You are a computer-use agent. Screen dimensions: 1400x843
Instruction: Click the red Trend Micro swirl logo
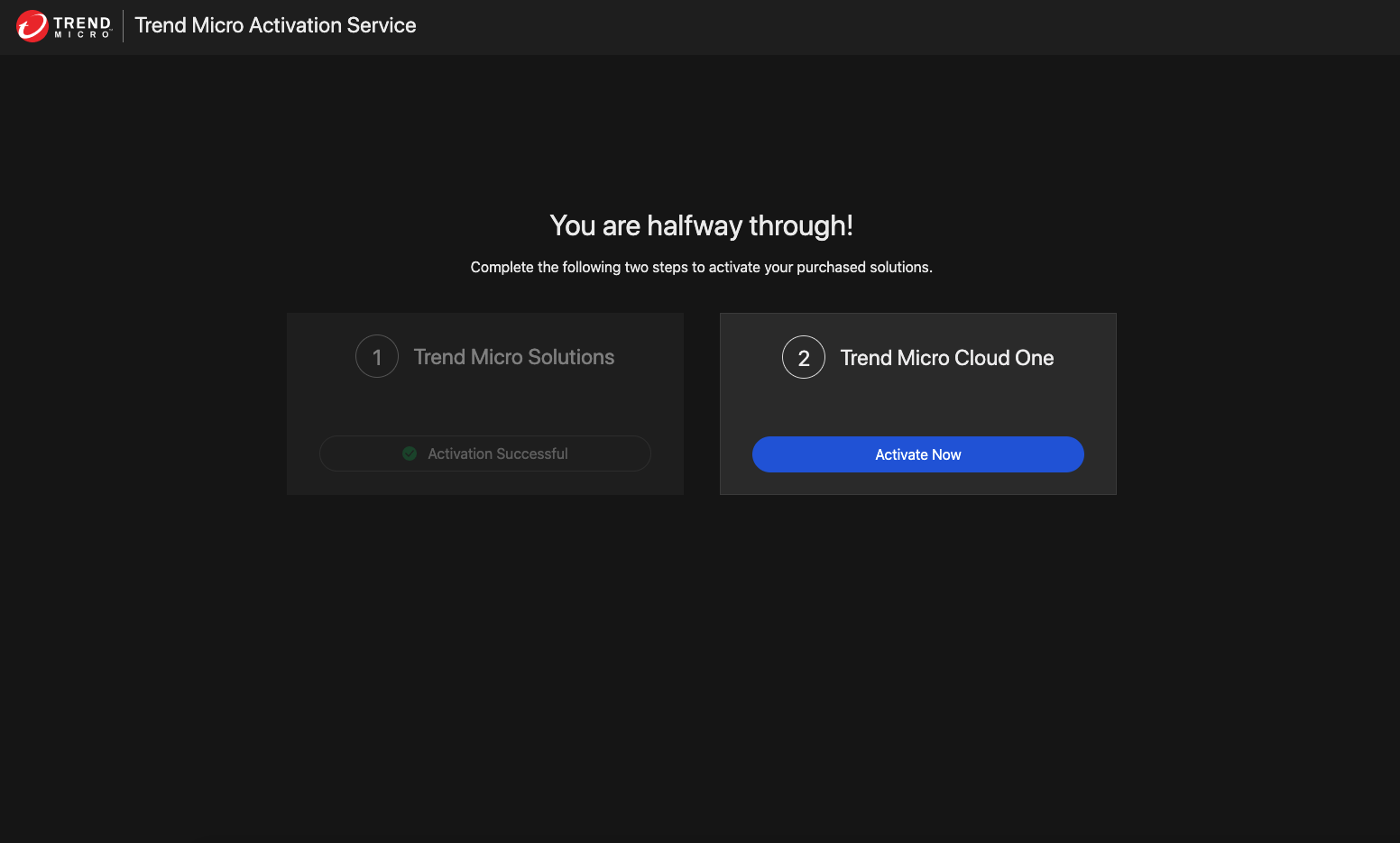click(x=32, y=26)
